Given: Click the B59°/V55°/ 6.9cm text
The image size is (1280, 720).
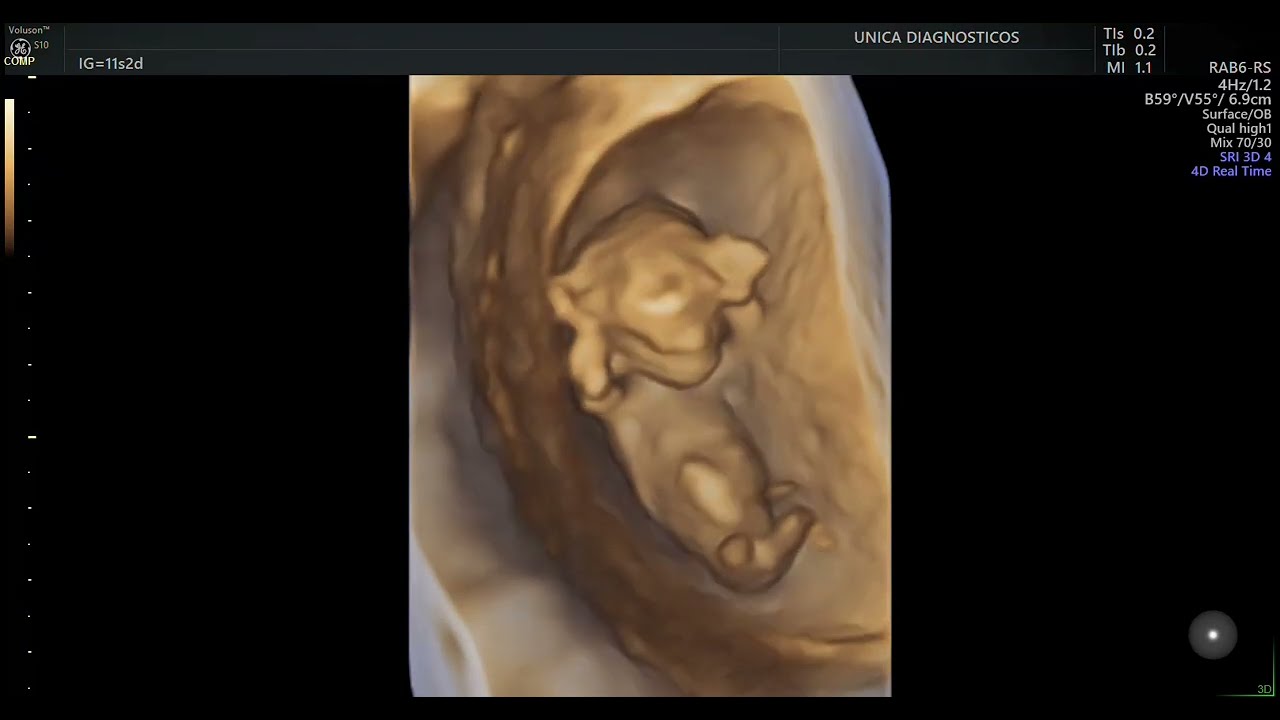Looking at the screenshot, I should tap(1208, 100).
